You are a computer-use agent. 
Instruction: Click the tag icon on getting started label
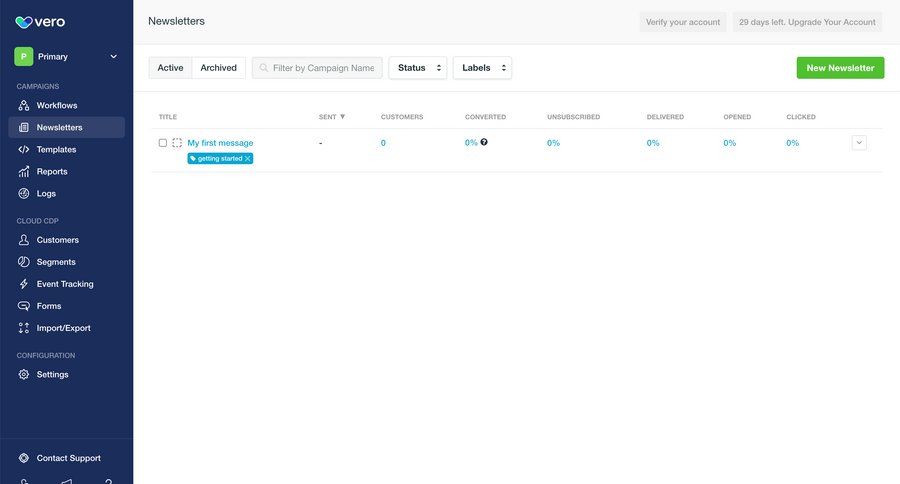click(x=193, y=158)
